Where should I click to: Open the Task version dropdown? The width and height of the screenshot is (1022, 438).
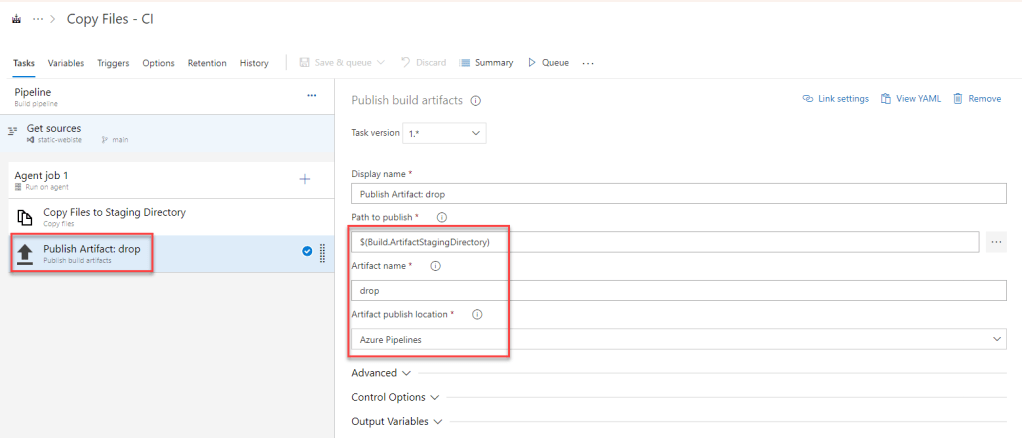445,133
